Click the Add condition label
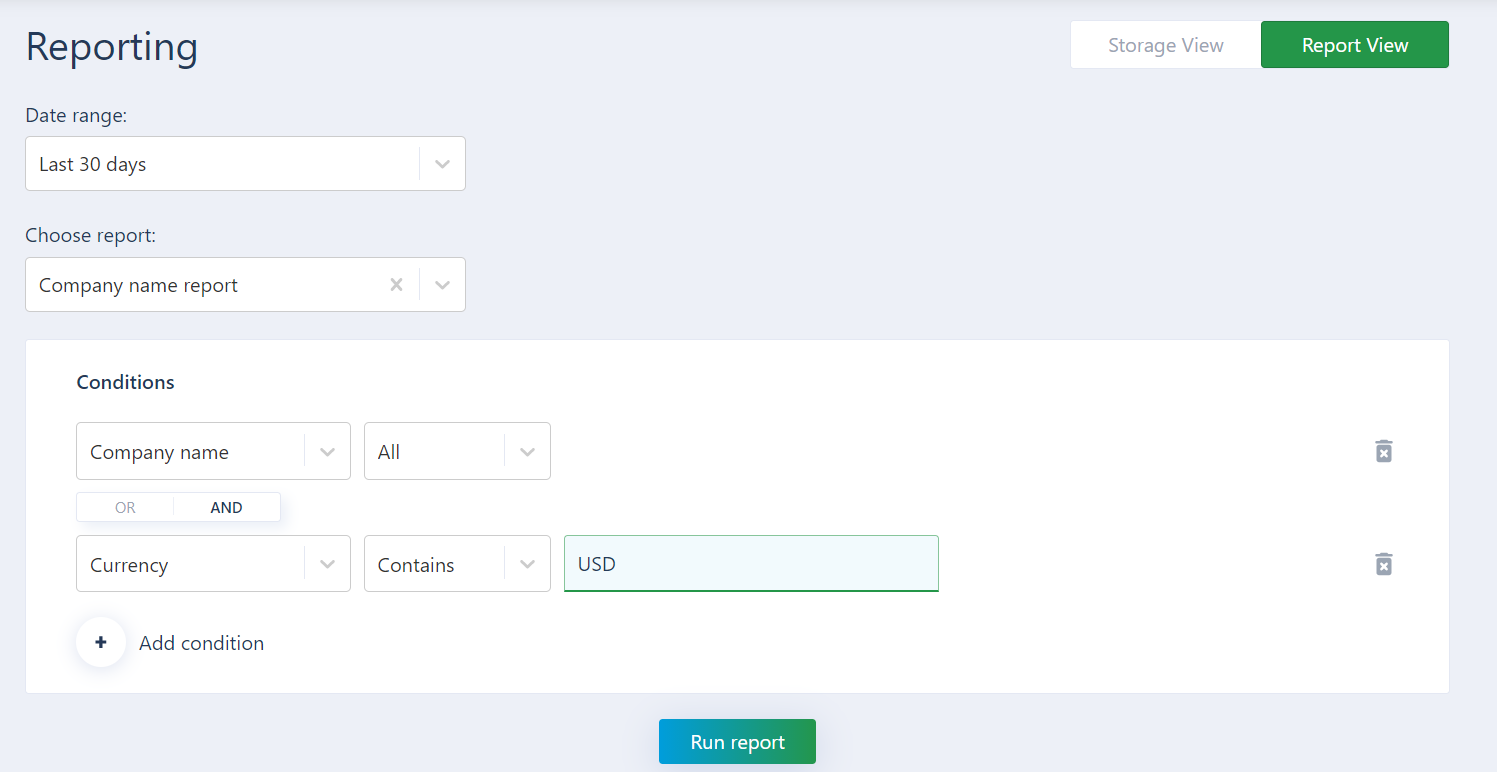Image resolution: width=1497 pixels, height=772 pixels. (x=202, y=643)
